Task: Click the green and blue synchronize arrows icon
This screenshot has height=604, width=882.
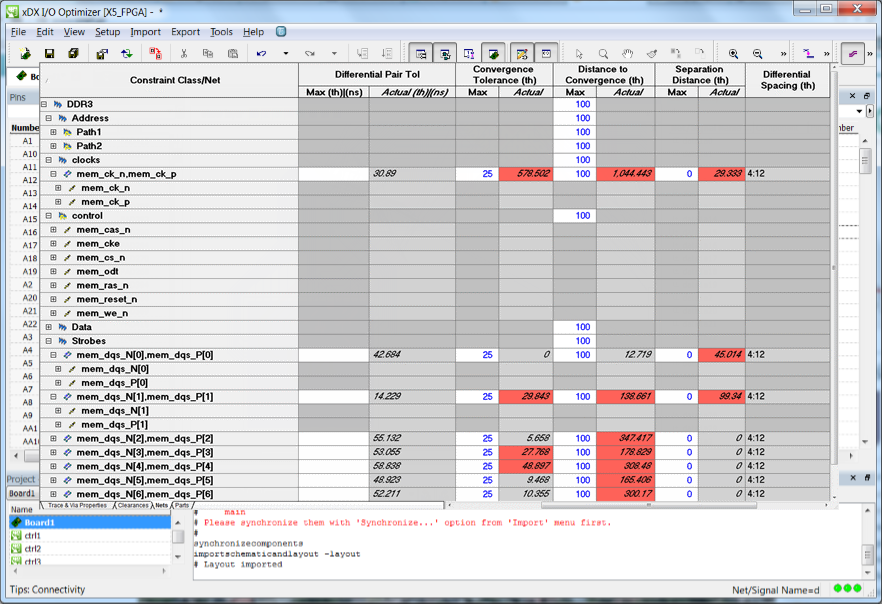Action: tap(127, 53)
